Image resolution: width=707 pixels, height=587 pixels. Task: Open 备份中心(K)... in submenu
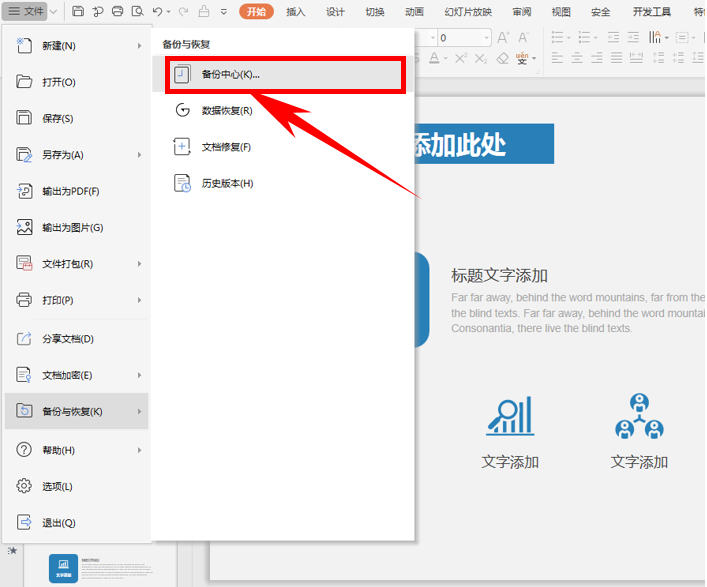pos(285,74)
